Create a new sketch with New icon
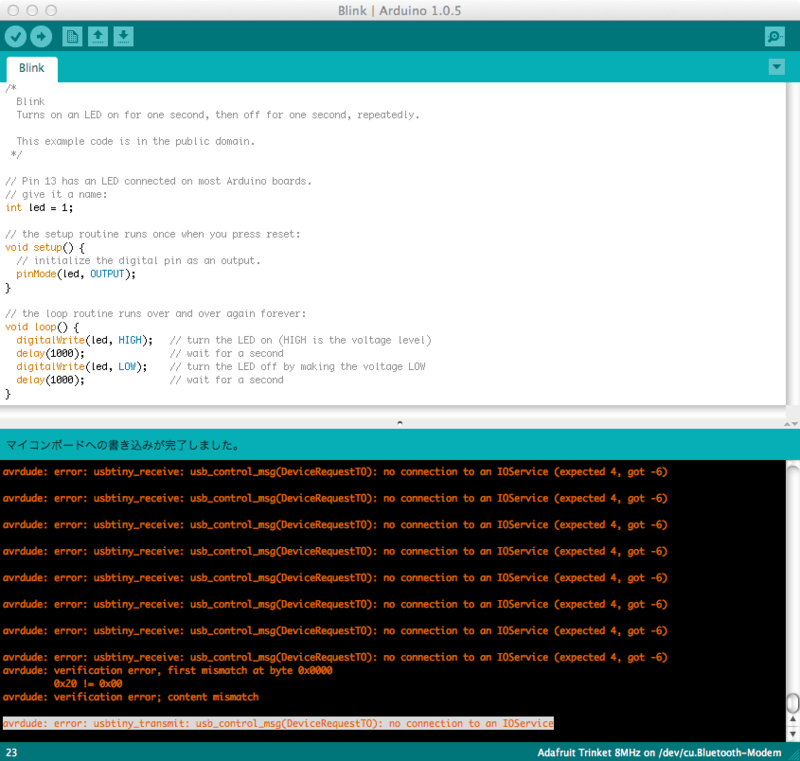Viewport: 800px width, 761px height. pyautogui.click(x=72, y=37)
